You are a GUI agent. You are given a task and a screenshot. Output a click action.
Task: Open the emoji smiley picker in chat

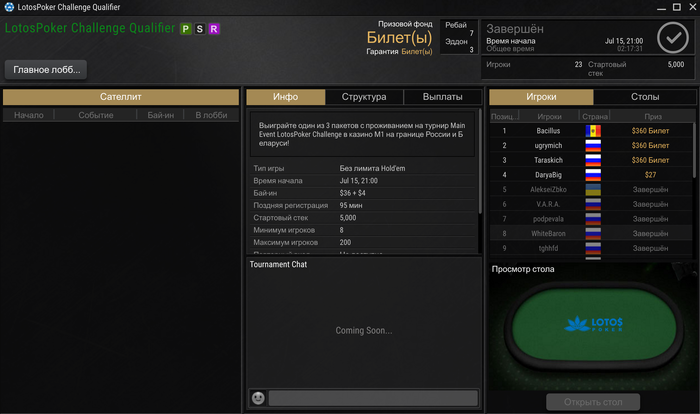[x=258, y=398]
